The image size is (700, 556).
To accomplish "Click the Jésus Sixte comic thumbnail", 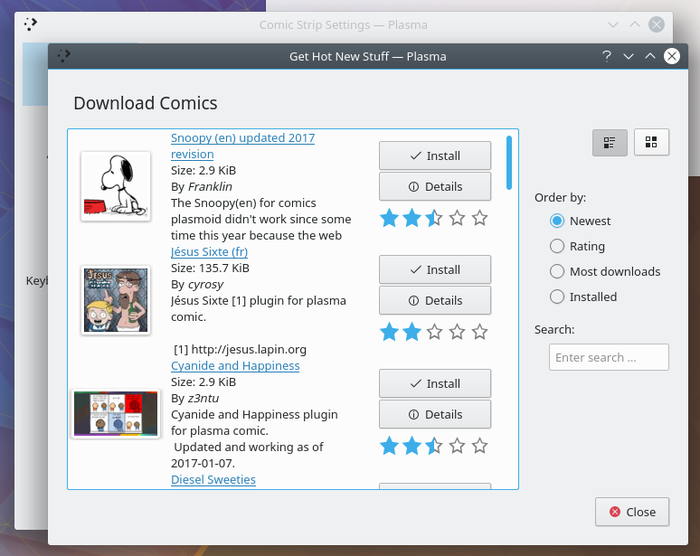I will click(116, 300).
